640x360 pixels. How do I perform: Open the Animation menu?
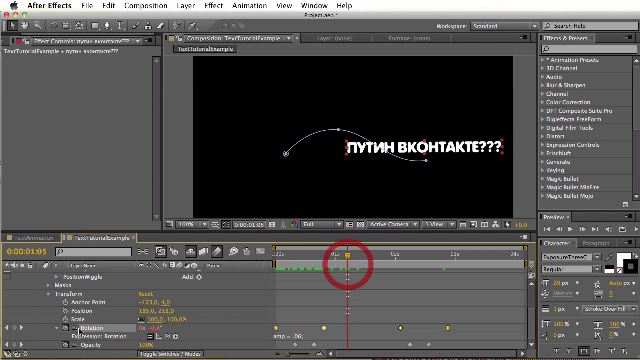(249, 6)
